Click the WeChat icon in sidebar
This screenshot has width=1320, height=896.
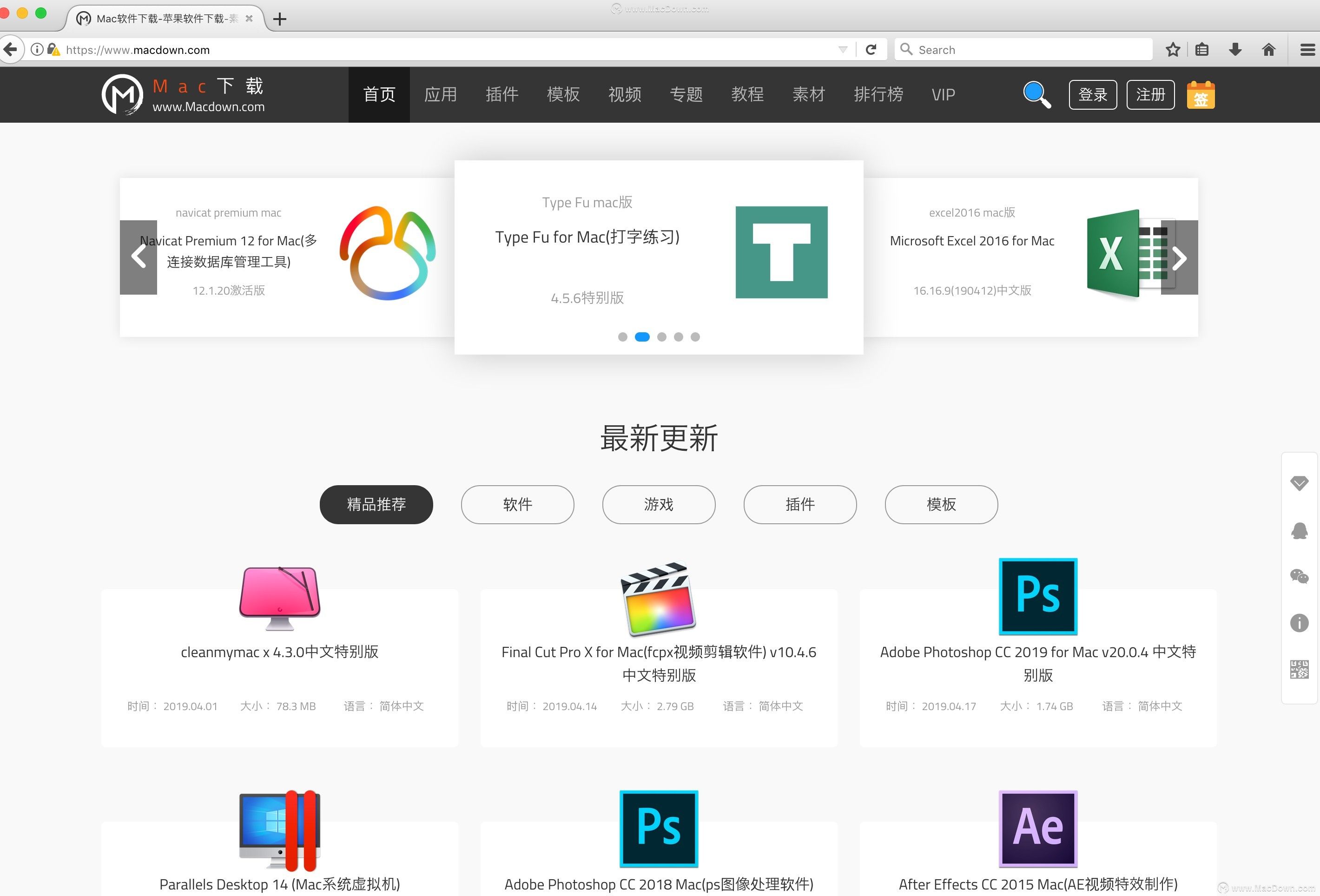click(1300, 576)
